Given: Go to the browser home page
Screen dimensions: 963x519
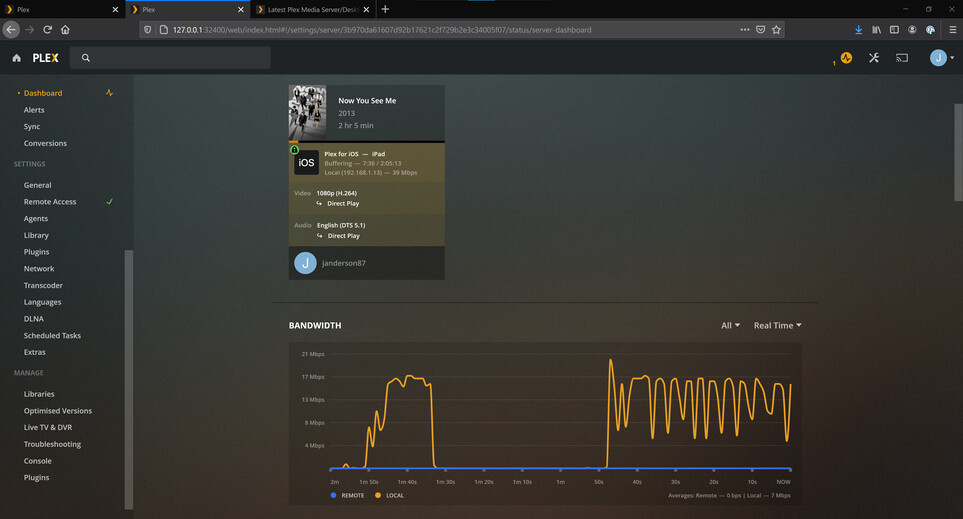Looking at the screenshot, I should click(x=65, y=29).
